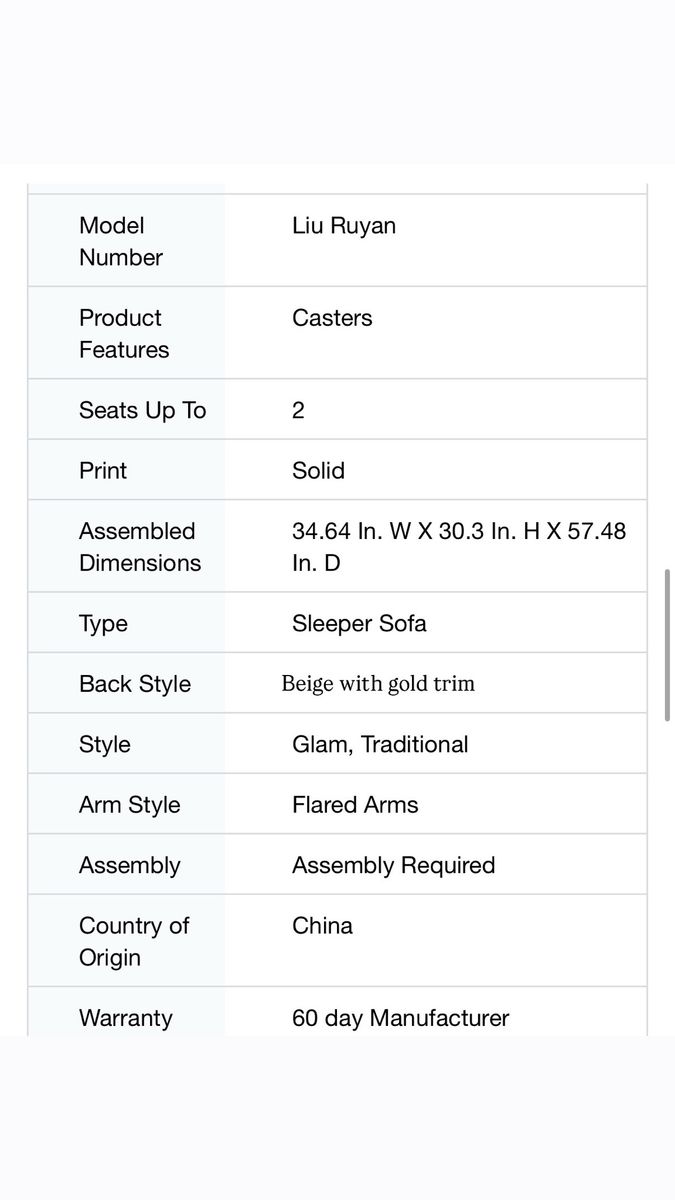Select the Casters value text
The width and height of the screenshot is (675, 1200).
click(x=332, y=318)
